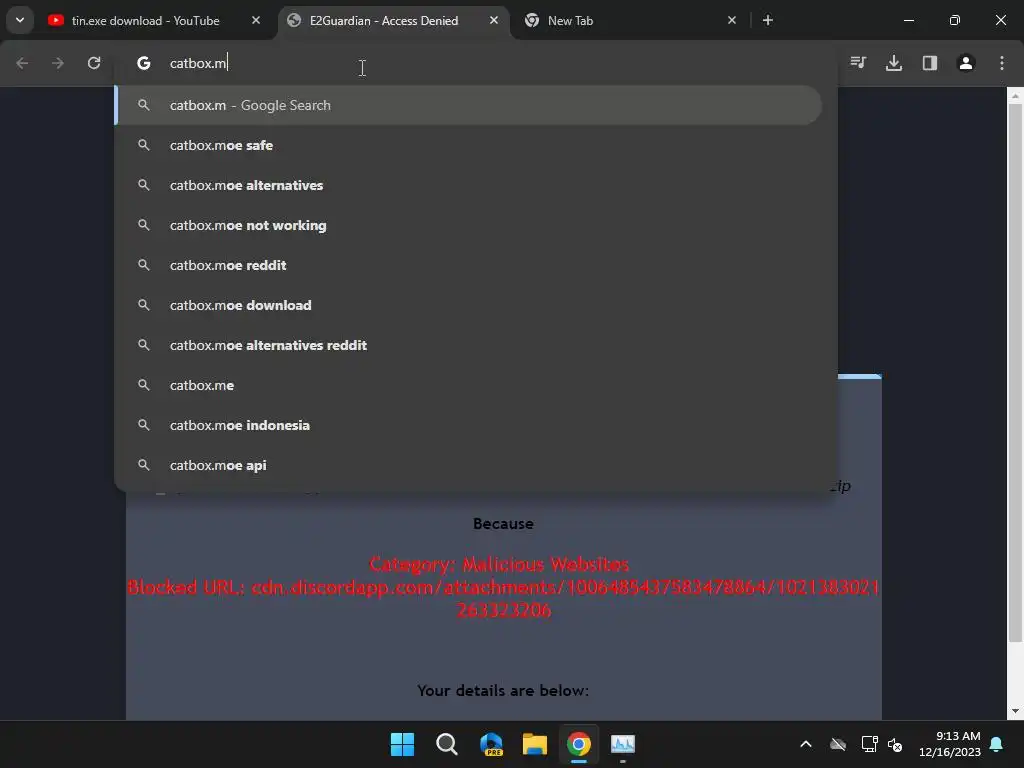The height and width of the screenshot is (768, 1024).
Task: Open File Explorer from taskbar
Action: point(535,744)
